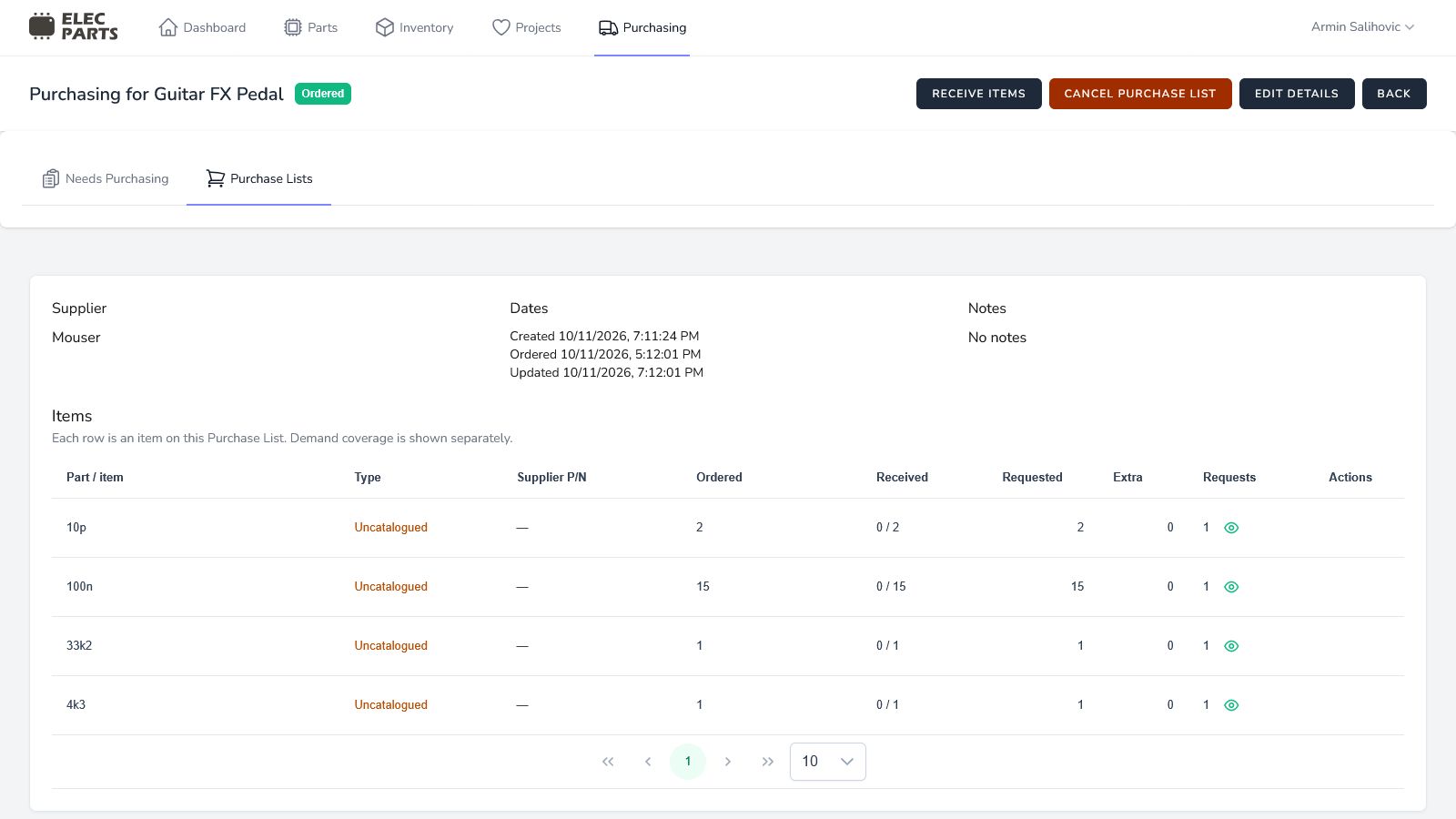1456x819 pixels.
Task: Open the Inventory section
Action: tap(414, 27)
